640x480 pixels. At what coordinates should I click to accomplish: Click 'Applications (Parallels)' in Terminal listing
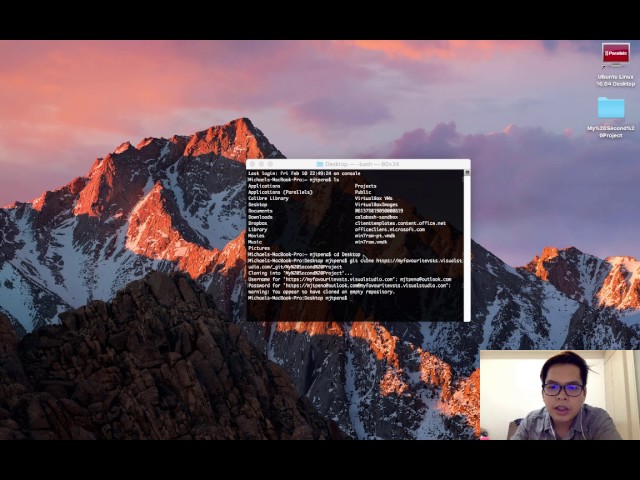280,192
